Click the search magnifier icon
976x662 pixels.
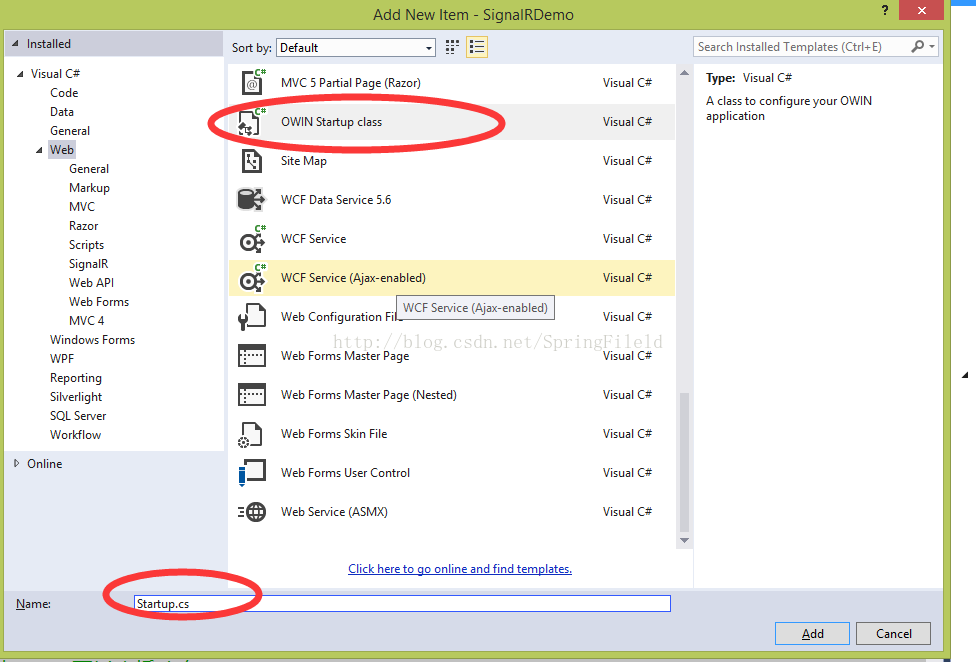click(917, 47)
